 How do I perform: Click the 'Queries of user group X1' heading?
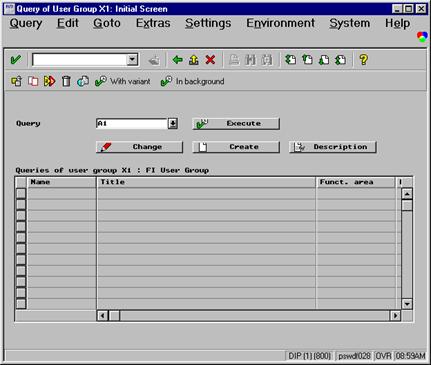pyautogui.click(x=112, y=170)
